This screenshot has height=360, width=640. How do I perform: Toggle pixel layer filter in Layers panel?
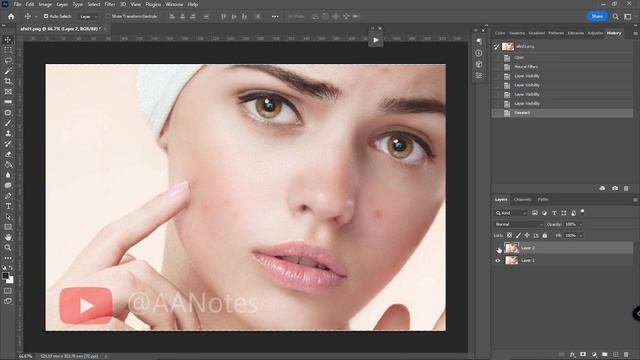pos(535,213)
